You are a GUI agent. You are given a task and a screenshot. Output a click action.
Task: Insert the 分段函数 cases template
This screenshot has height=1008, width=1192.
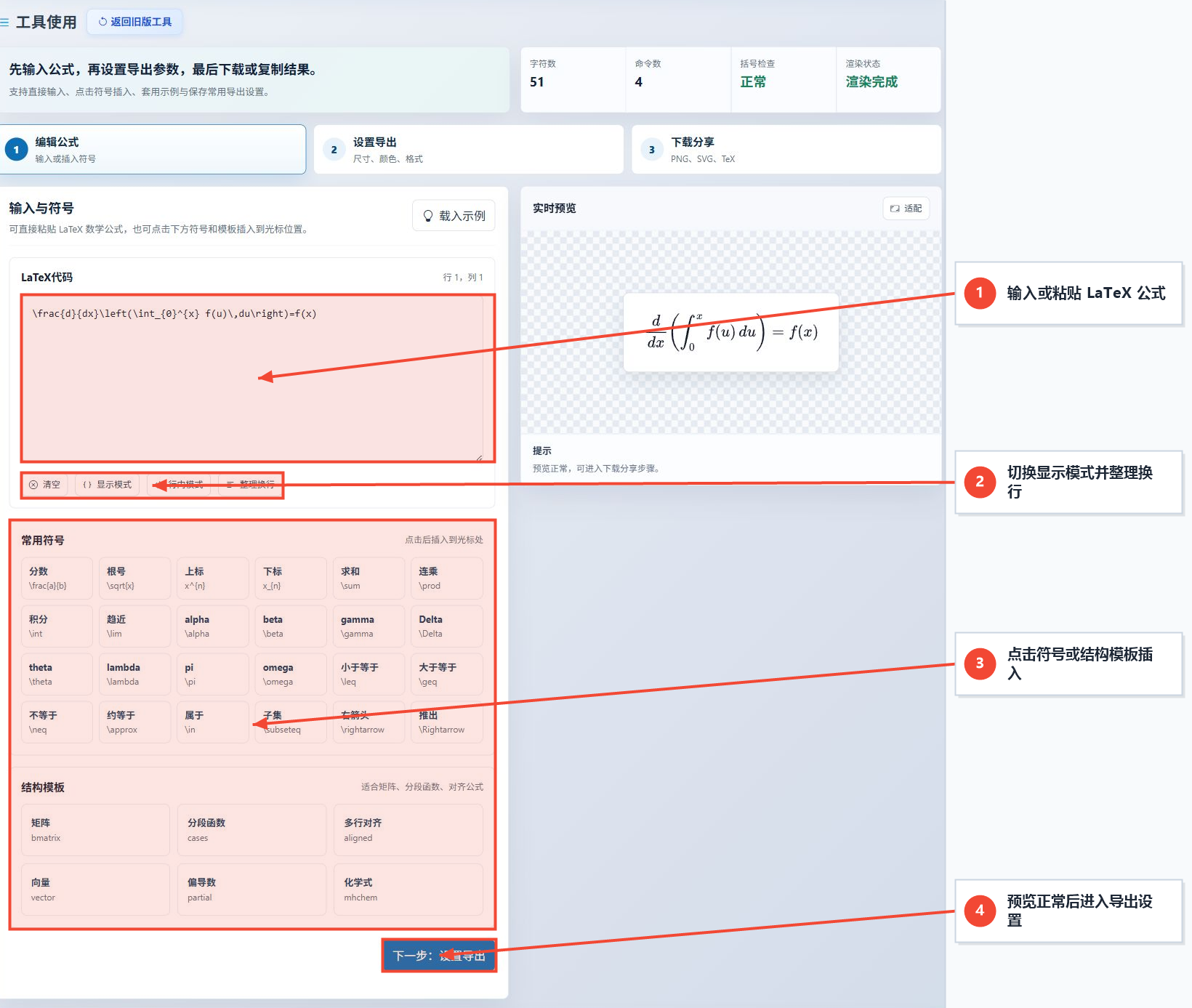pos(252,830)
